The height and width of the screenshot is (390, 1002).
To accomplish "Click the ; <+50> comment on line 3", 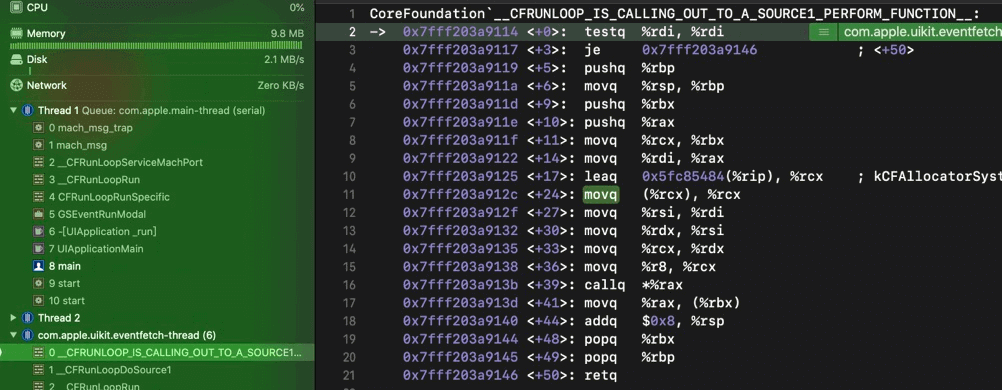I will pos(886,50).
